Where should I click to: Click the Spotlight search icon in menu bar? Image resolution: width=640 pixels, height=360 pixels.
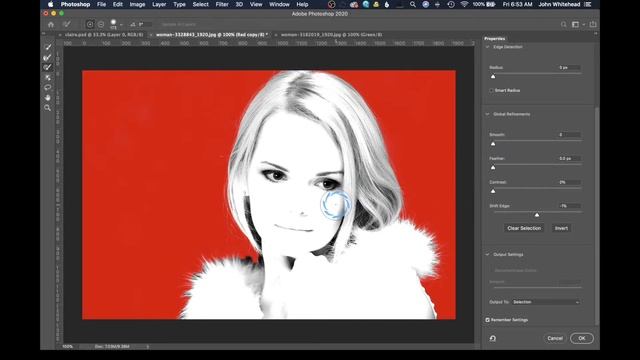(x=413, y=4)
